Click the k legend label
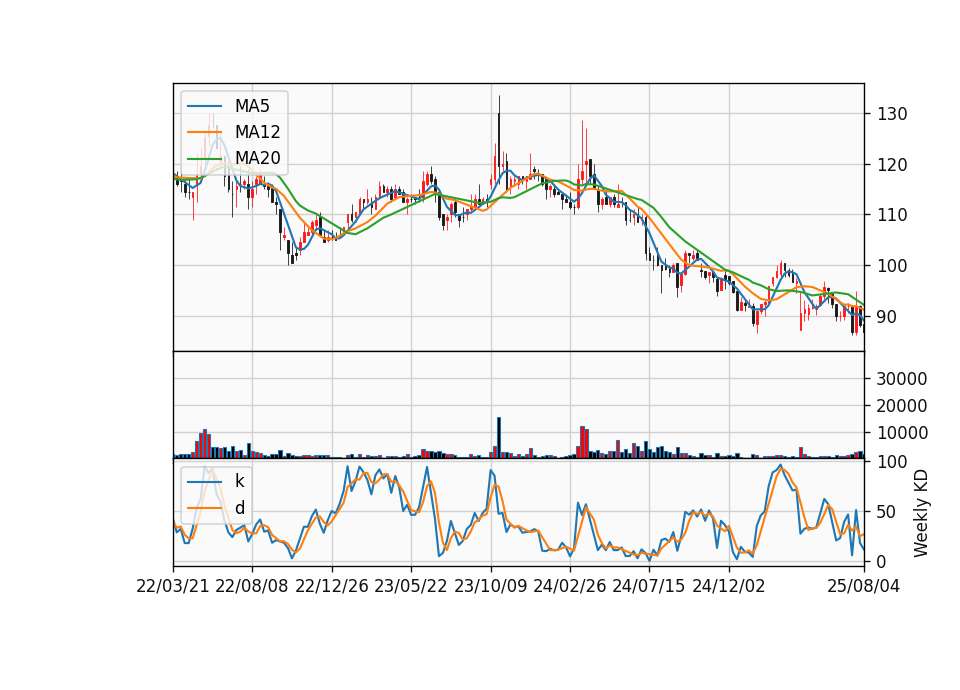 click(239, 481)
